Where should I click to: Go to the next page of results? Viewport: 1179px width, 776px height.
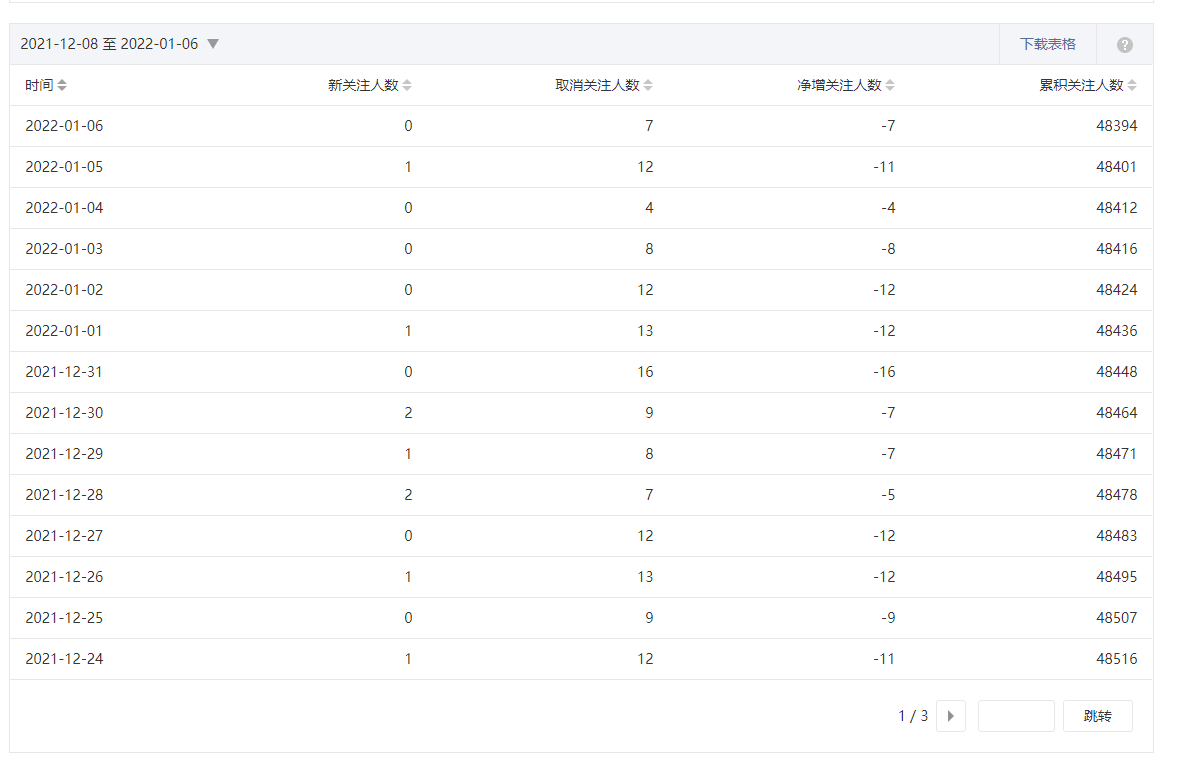[x=950, y=716]
